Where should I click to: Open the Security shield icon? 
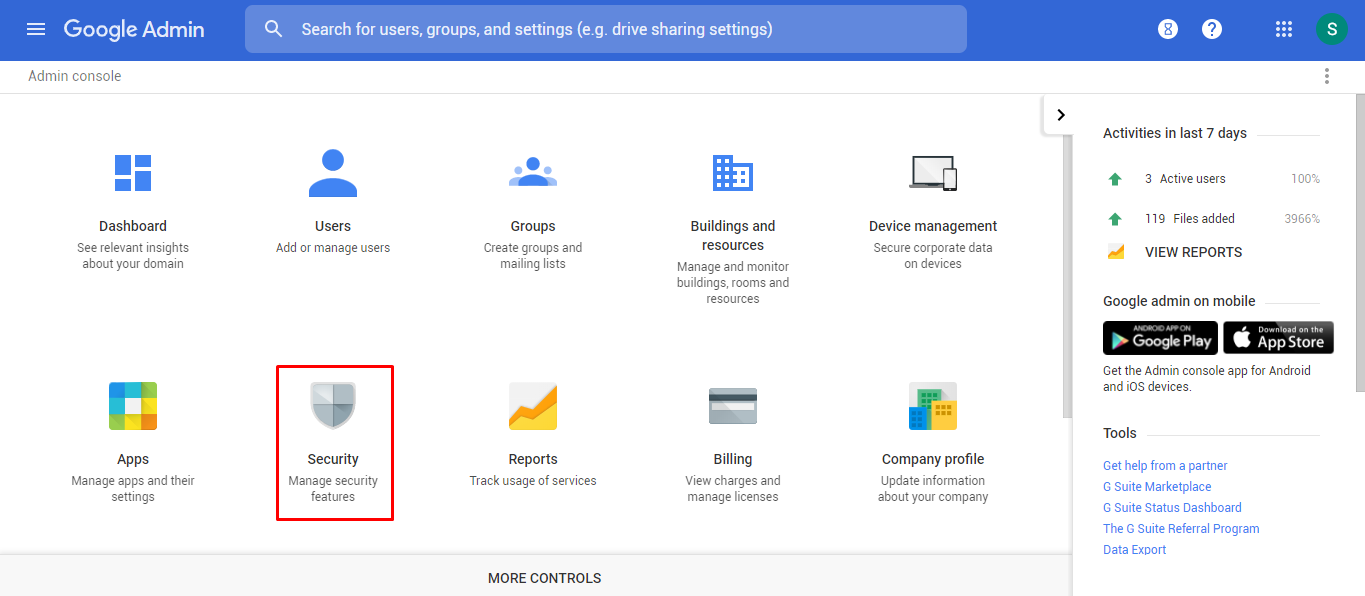point(333,406)
